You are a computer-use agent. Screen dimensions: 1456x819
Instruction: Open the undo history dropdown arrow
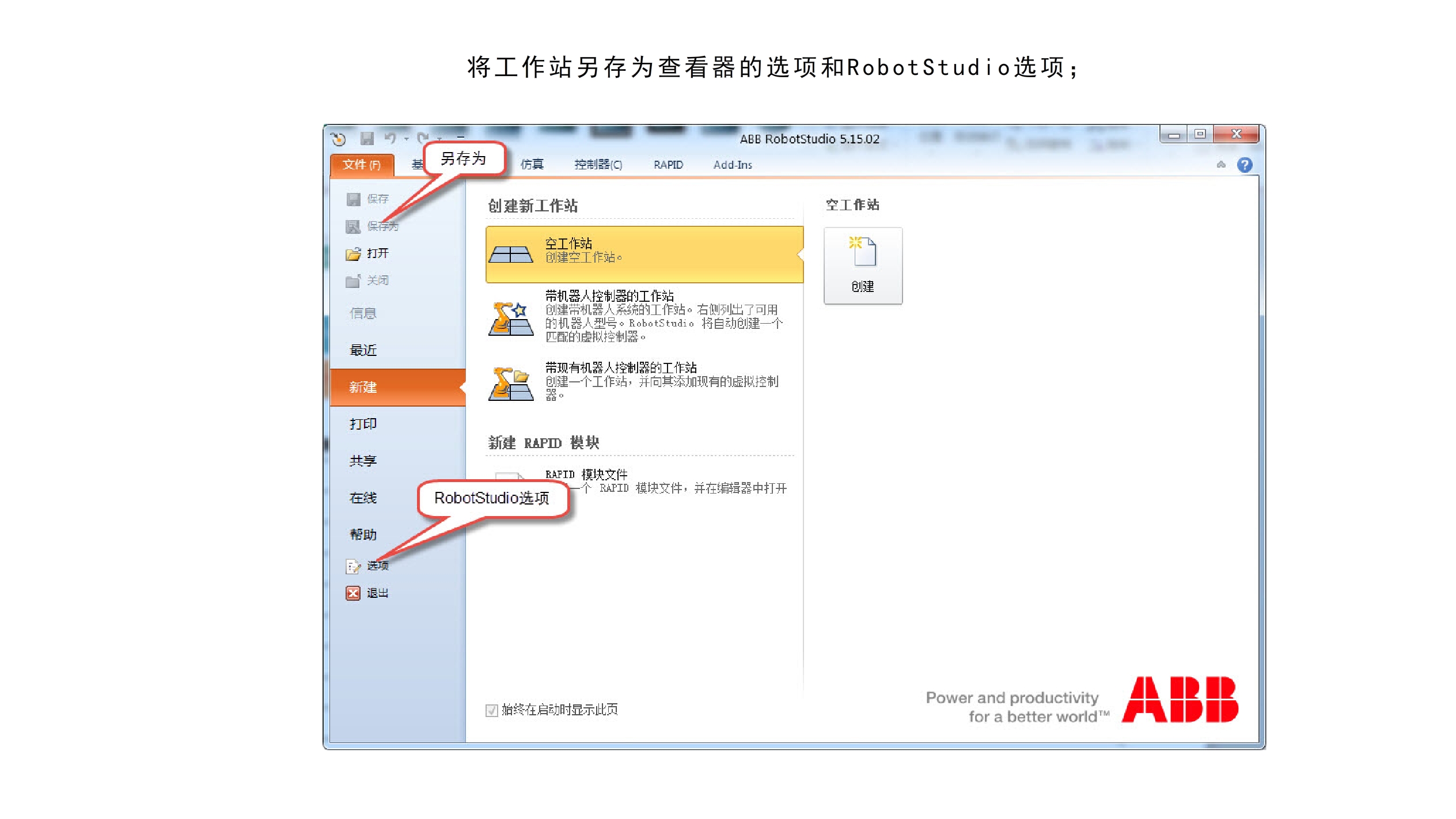click(x=407, y=139)
